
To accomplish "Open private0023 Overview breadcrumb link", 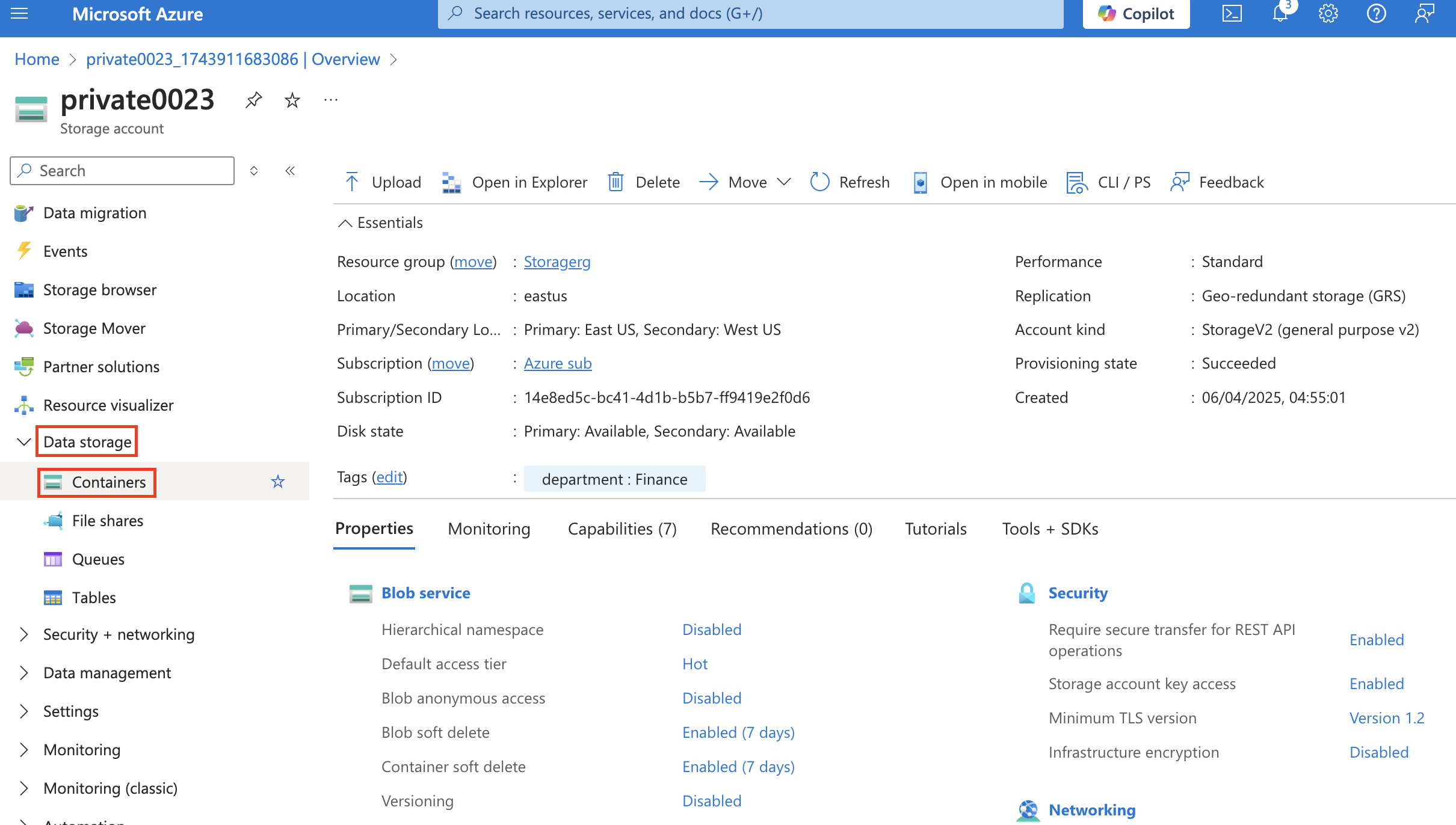I will coord(233,60).
